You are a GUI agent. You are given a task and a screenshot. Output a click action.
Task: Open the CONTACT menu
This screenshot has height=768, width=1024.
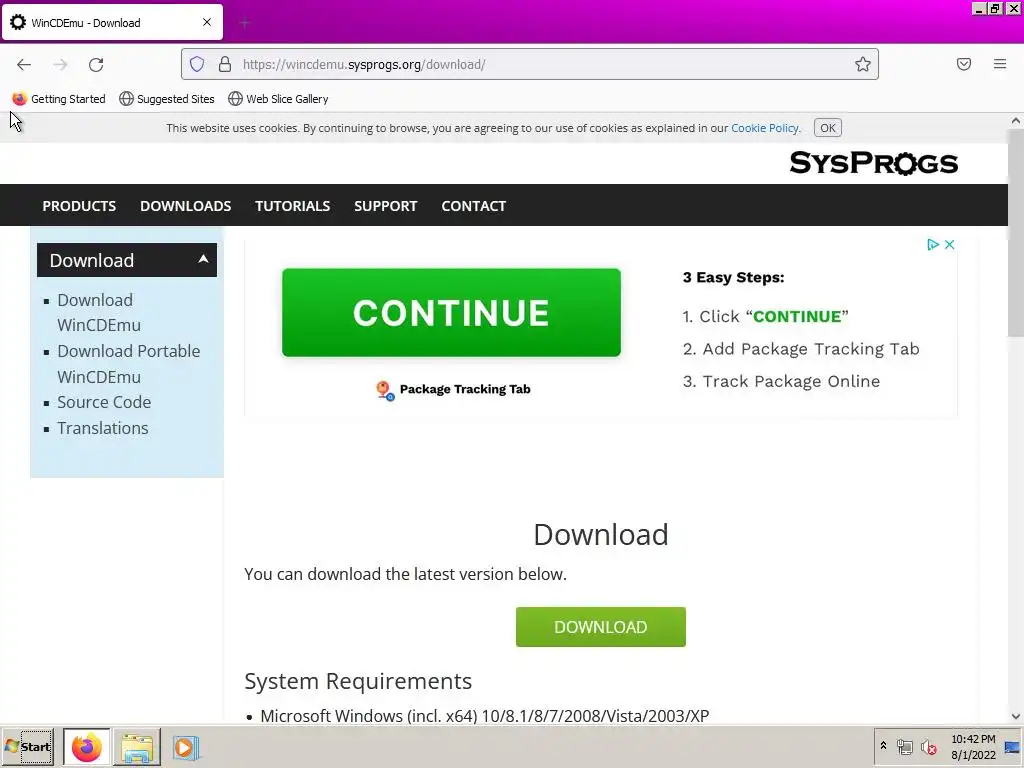pyautogui.click(x=473, y=206)
